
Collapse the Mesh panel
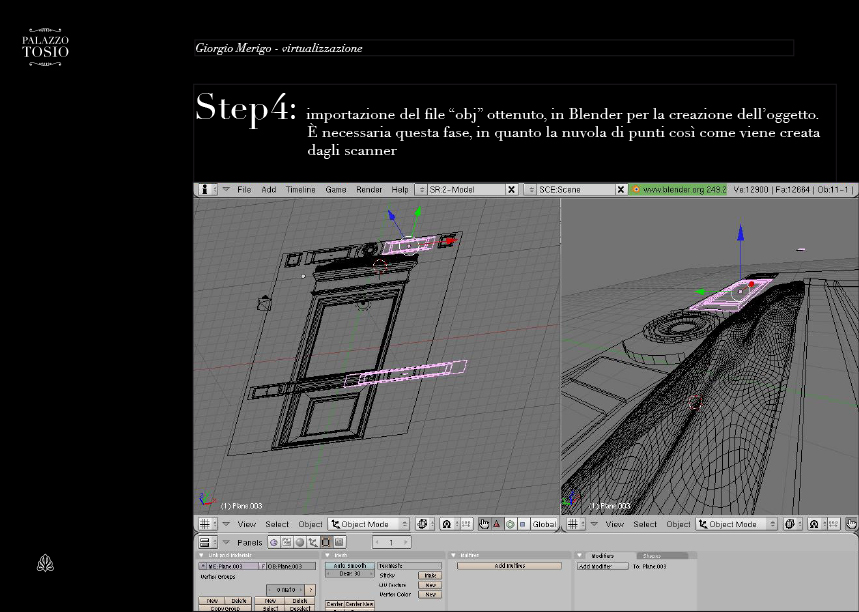pyautogui.click(x=328, y=556)
